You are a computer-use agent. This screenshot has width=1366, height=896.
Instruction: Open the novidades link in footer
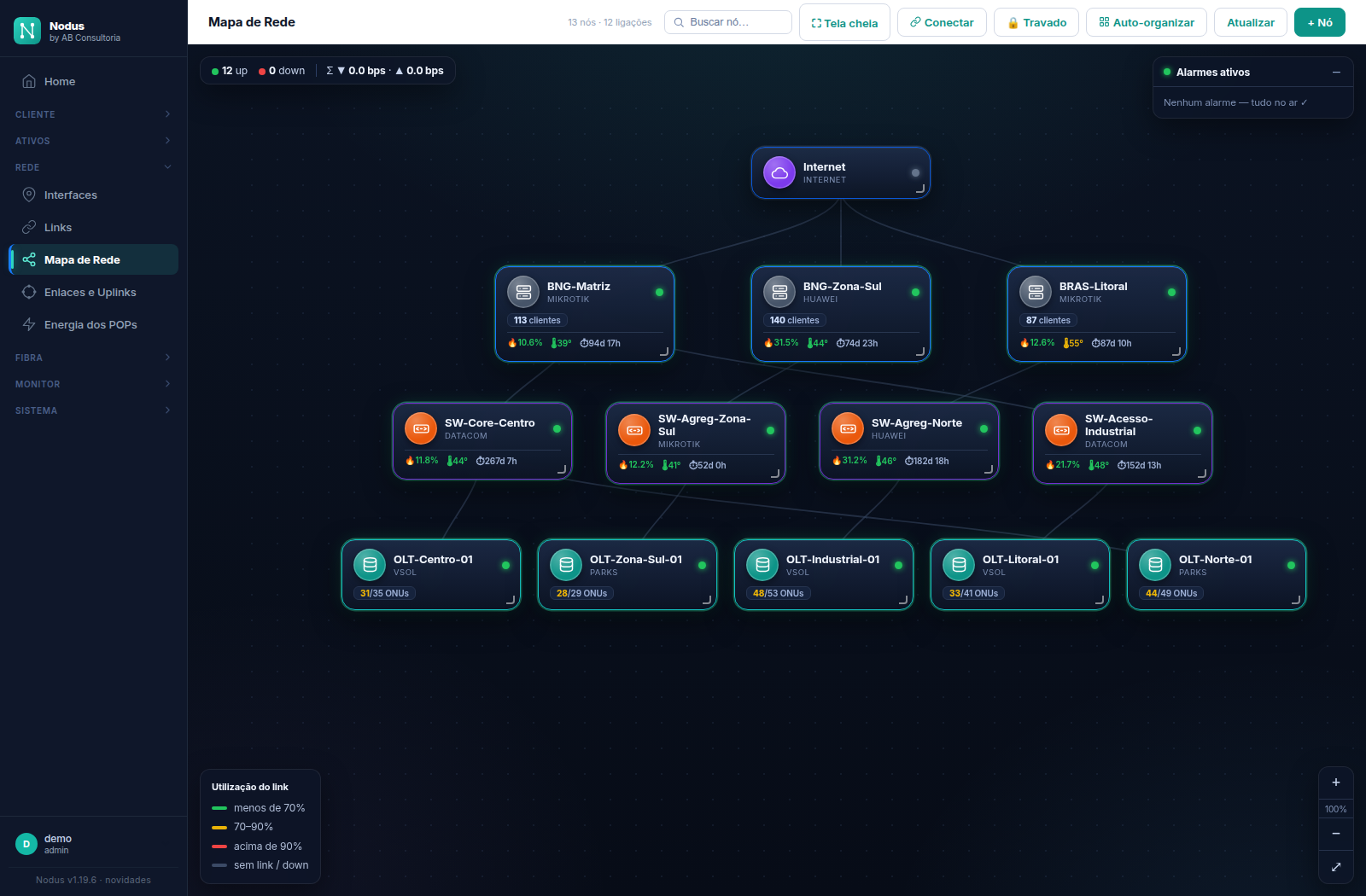click(128, 880)
